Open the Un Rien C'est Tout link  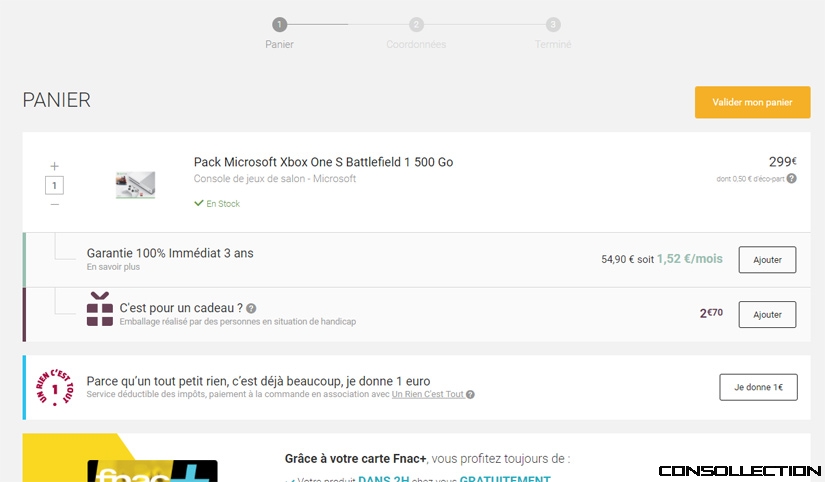click(x=428, y=394)
